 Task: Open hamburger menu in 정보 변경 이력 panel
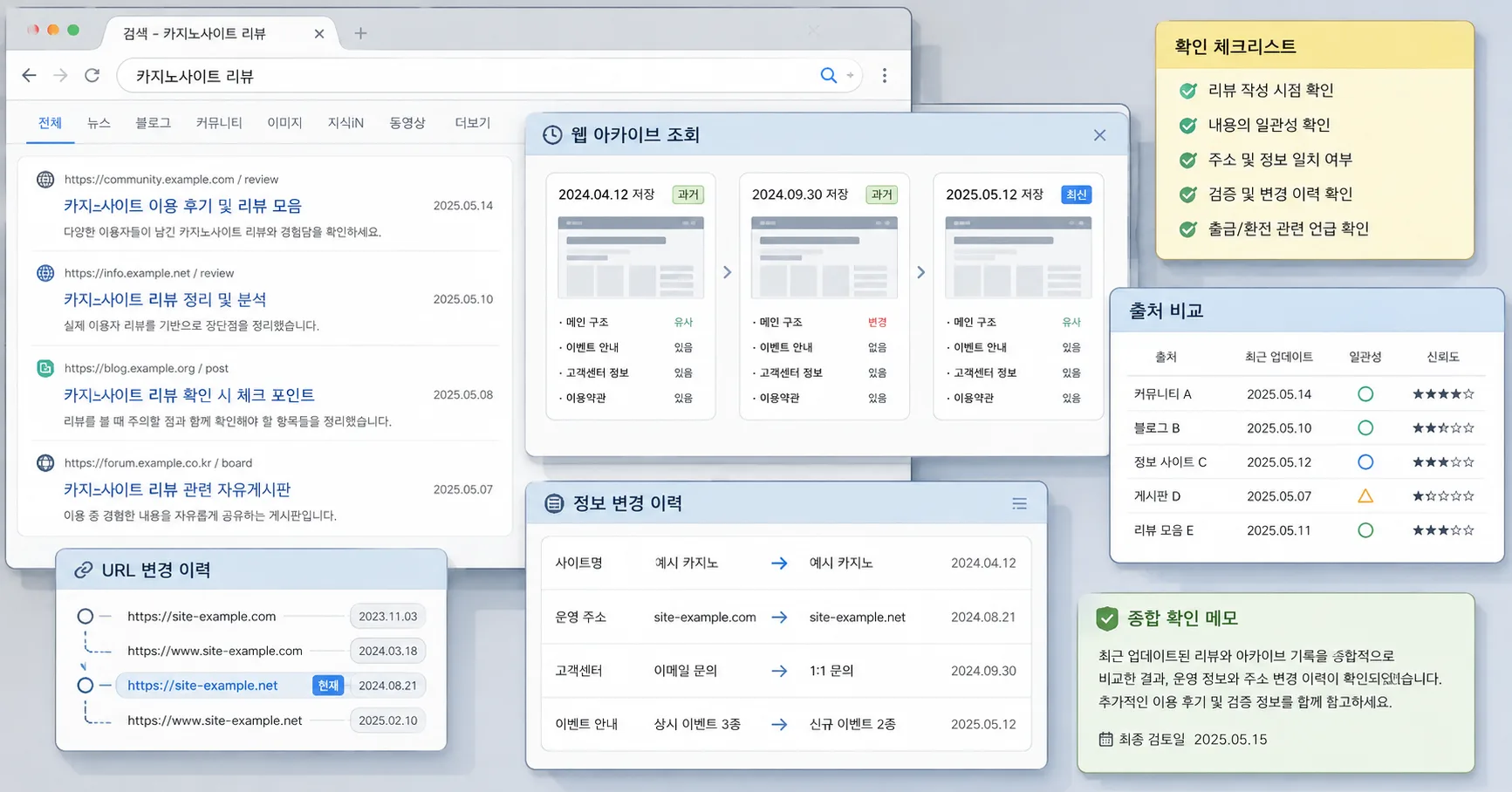point(1019,503)
